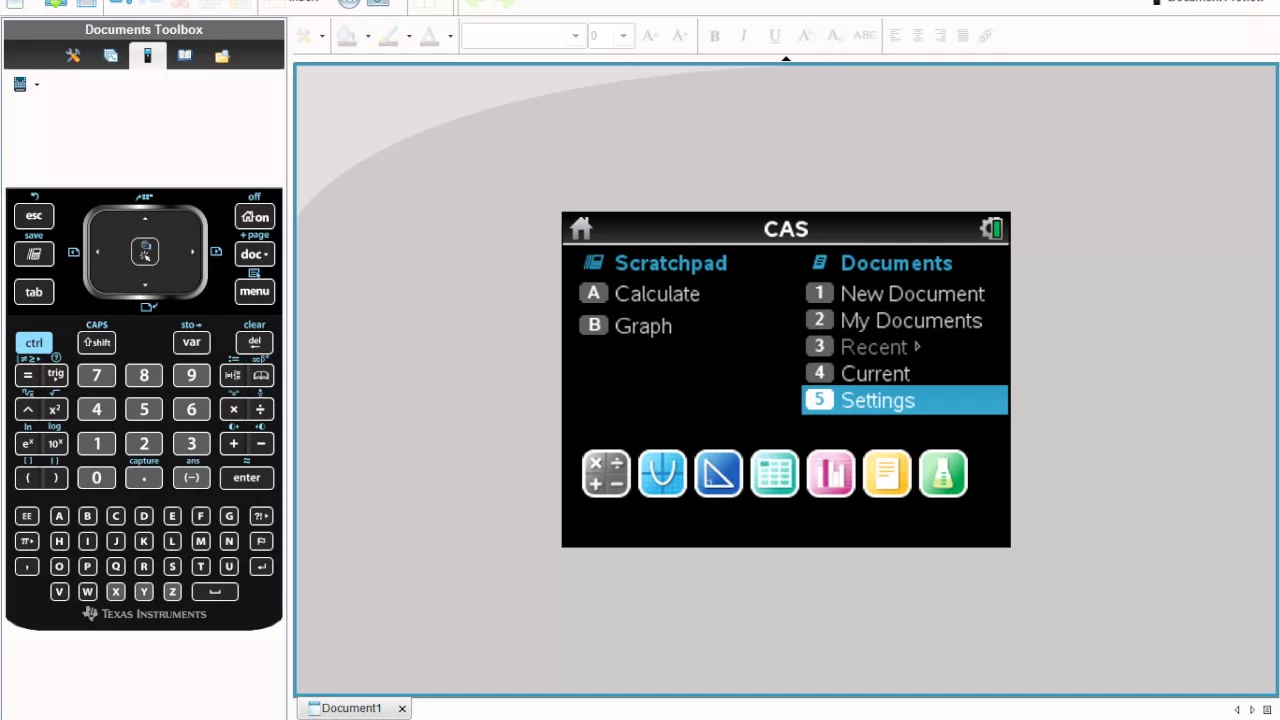This screenshot has height=720, width=1280.
Task: Open the Geometry app icon on handheld screen
Action: point(718,473)
